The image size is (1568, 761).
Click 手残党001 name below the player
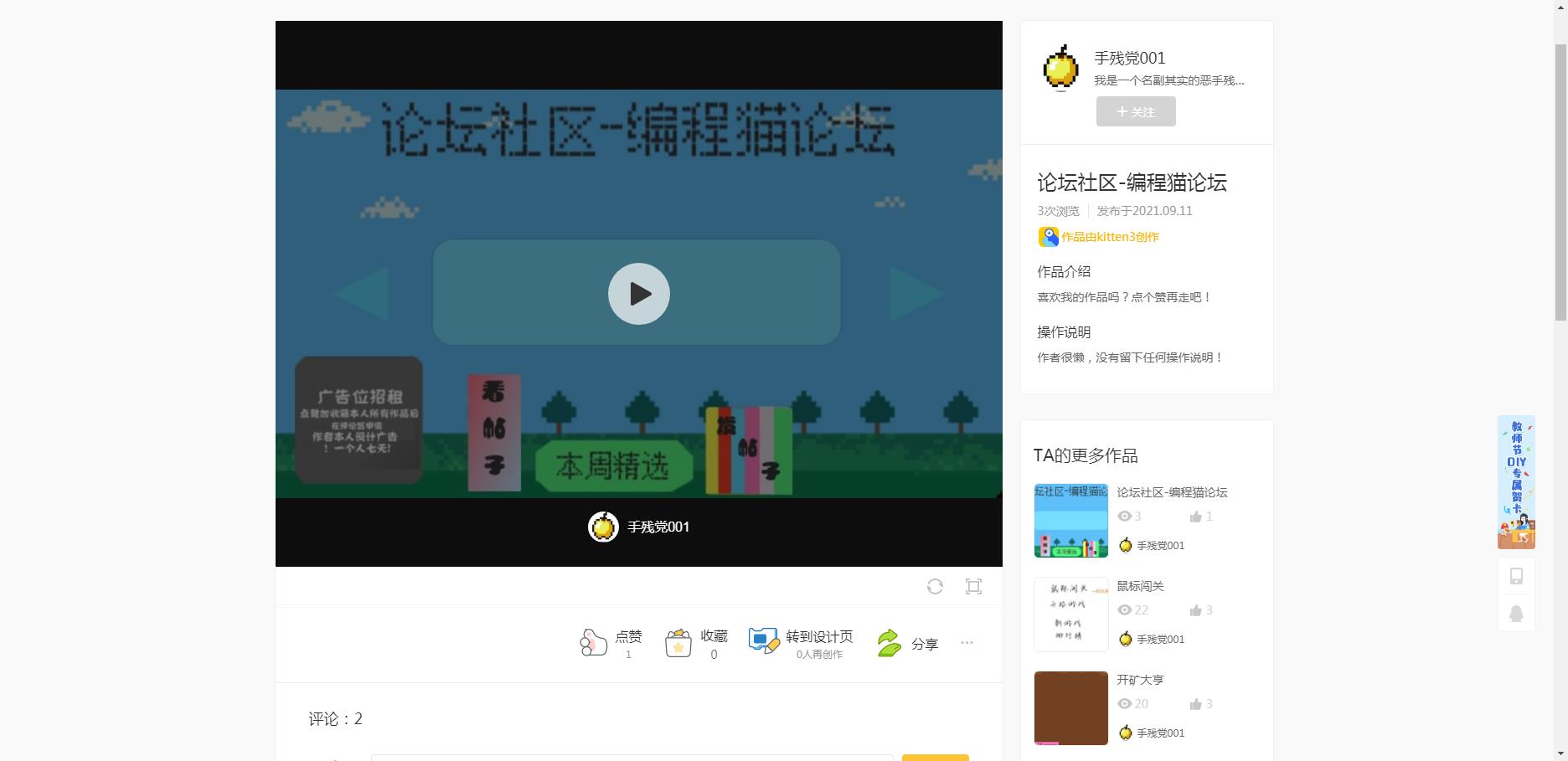(658, 527)
